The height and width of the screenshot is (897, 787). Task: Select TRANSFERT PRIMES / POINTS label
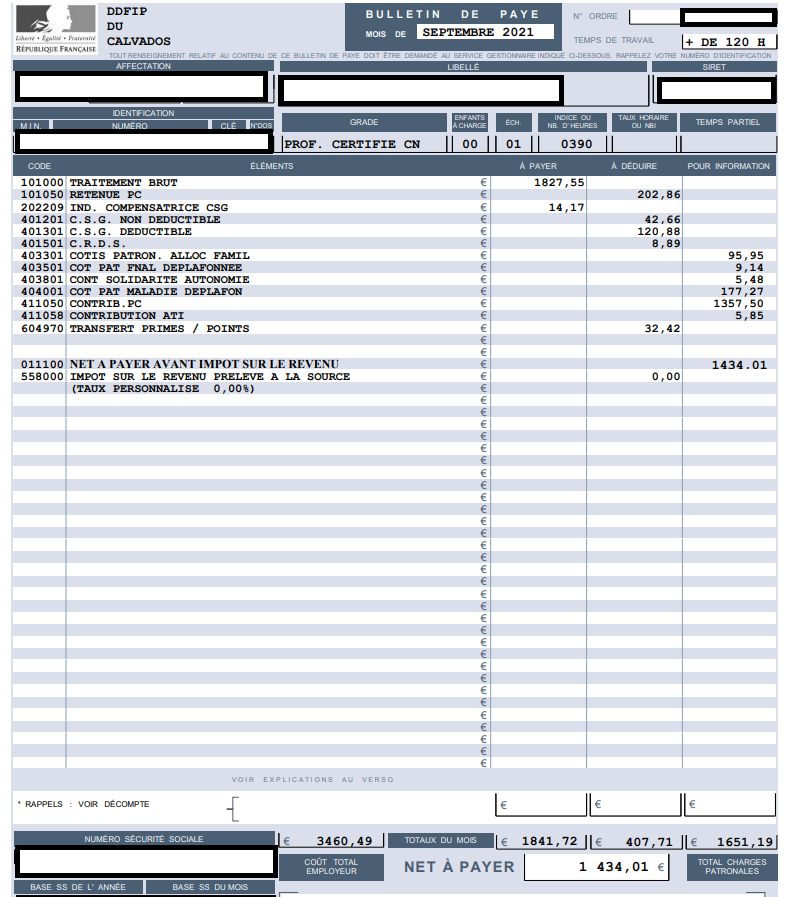pyautogui.click(x=160, y=328)
